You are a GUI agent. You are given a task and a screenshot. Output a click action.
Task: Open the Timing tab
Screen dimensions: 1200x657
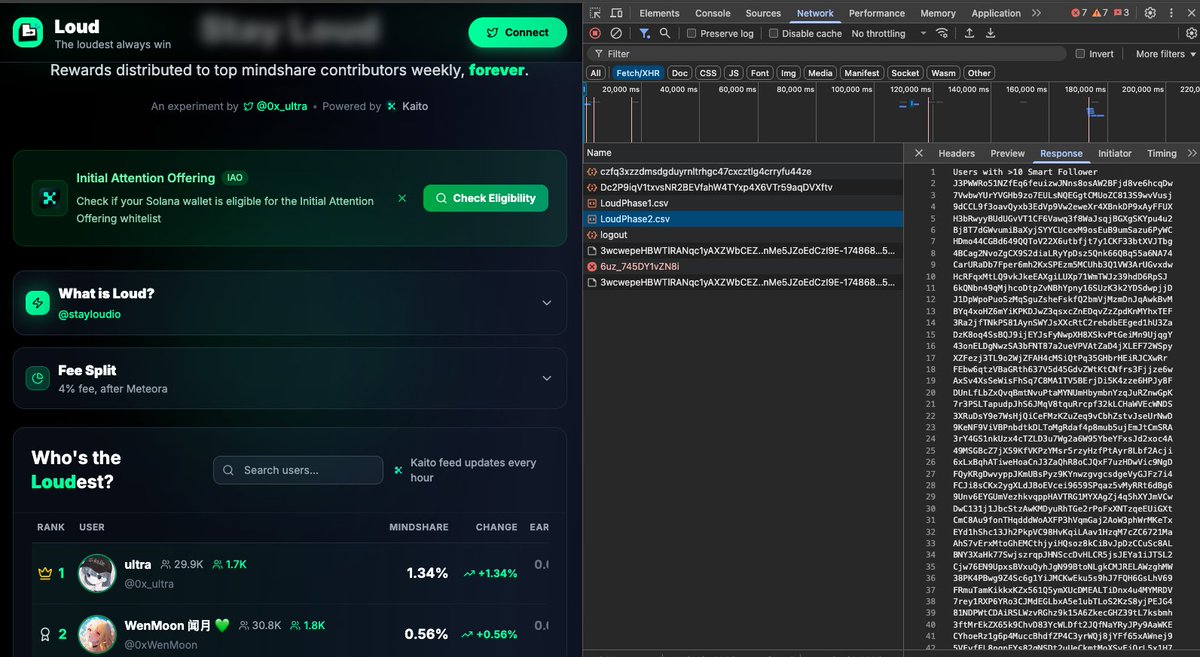[x=1162, y=153]
